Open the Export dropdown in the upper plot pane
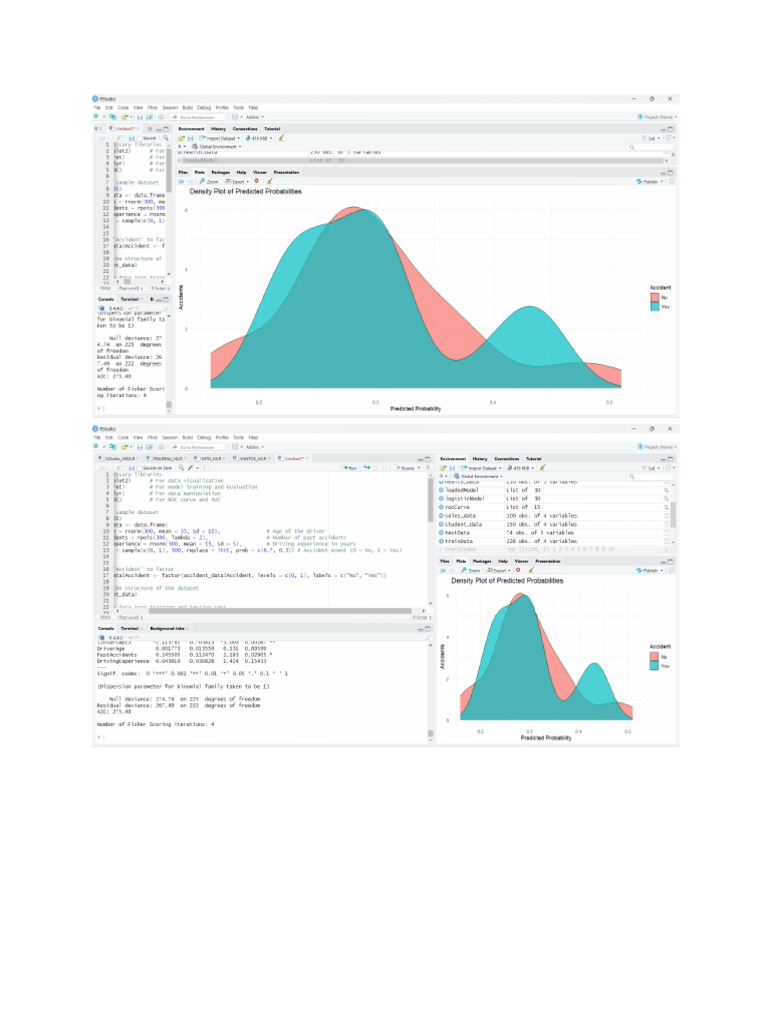Image resolution: width=768 pixels, height=1024 pixels. tap(236, 182)
